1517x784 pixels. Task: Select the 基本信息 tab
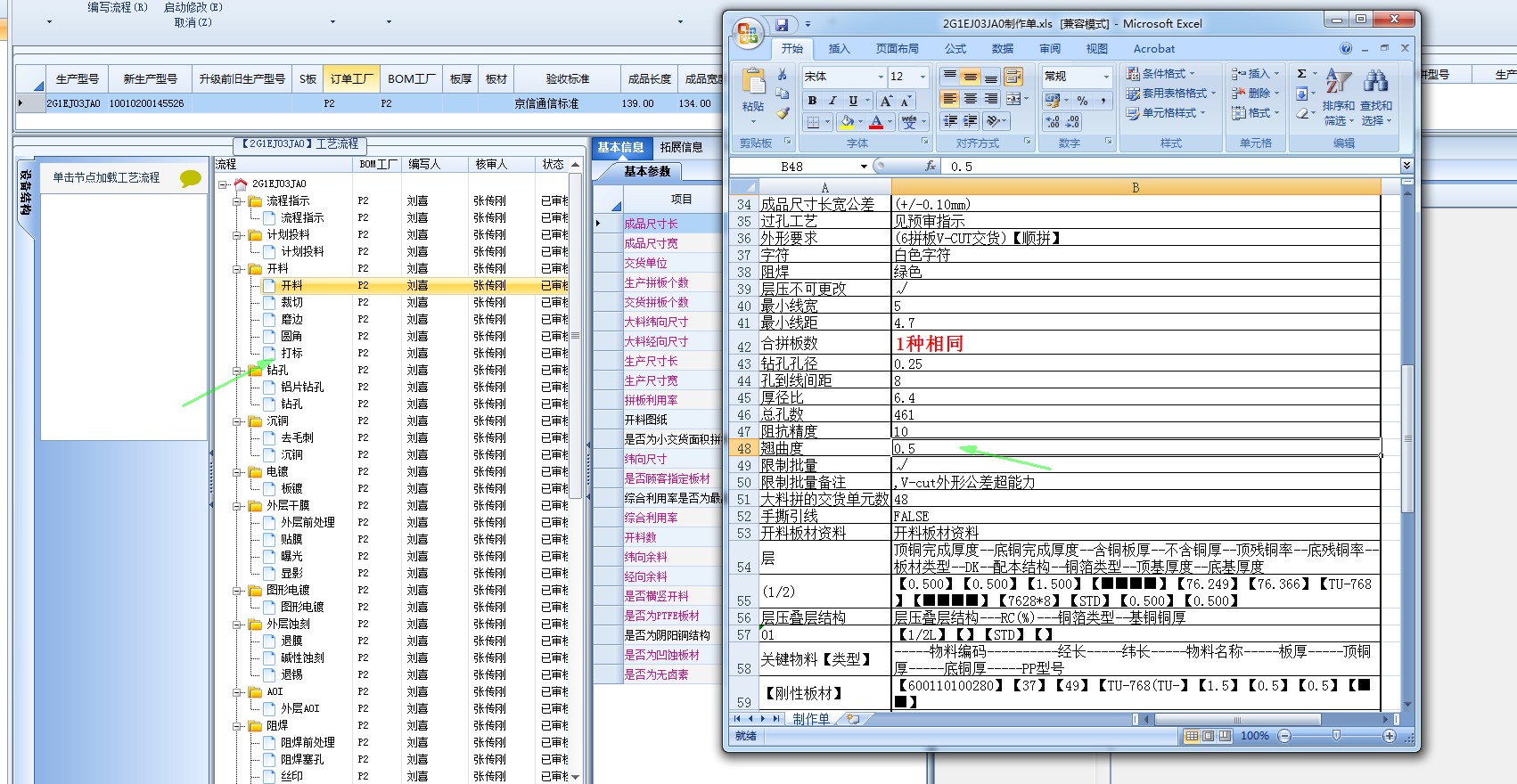coord(620,147)
